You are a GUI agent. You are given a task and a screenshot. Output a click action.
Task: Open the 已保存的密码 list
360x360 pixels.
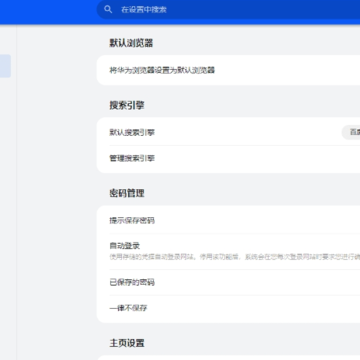(228, 282)
